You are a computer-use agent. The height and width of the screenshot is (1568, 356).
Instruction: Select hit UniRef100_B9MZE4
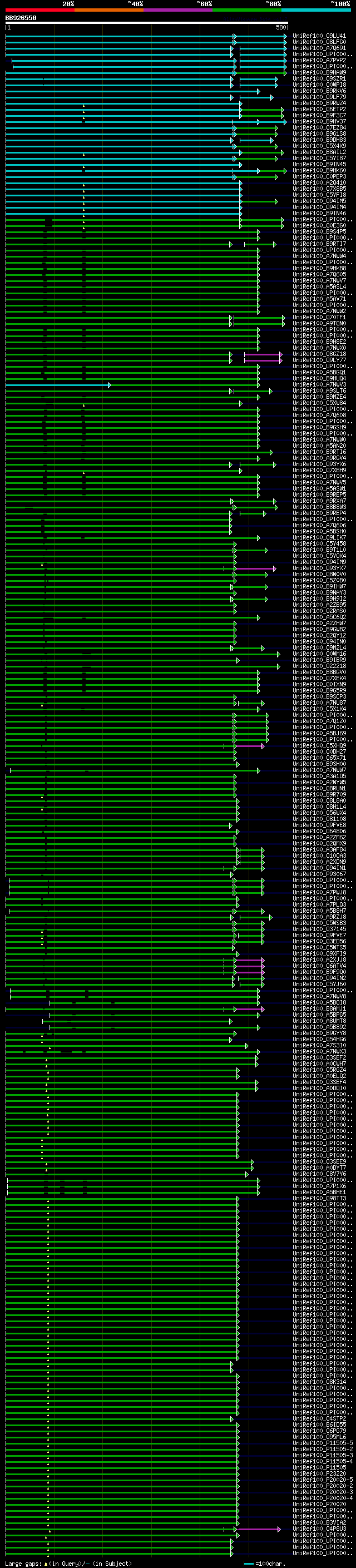click(x=319, y=397)
